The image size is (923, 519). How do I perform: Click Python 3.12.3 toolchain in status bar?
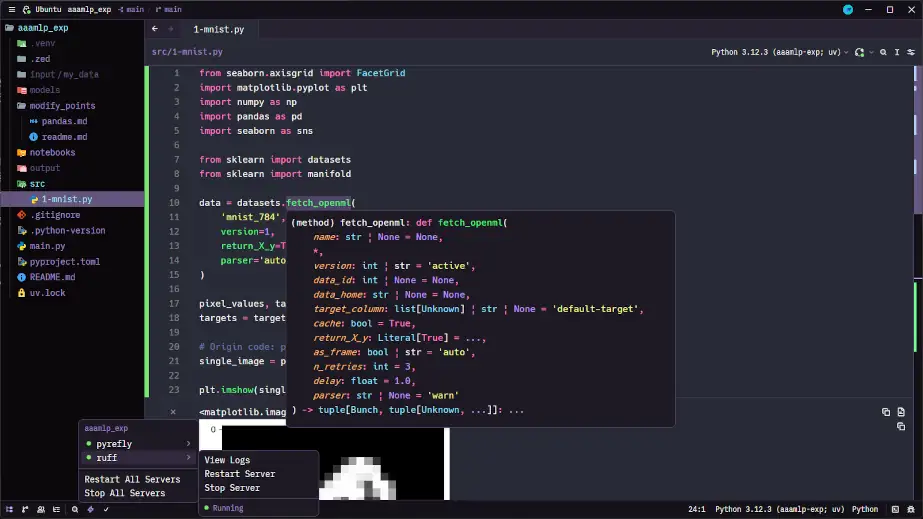(x=780, y=510)
